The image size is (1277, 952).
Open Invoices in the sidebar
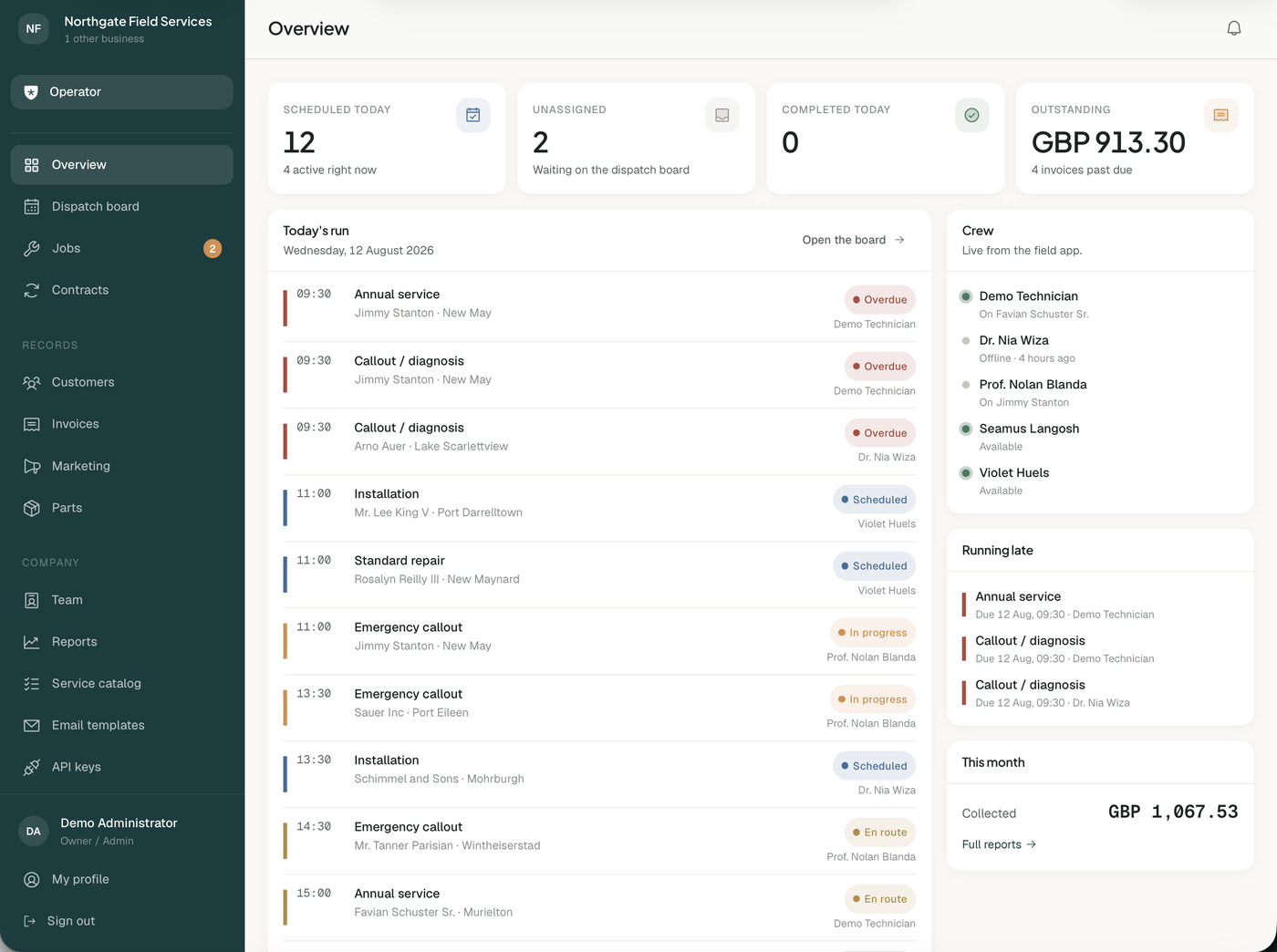coord(122,424)
